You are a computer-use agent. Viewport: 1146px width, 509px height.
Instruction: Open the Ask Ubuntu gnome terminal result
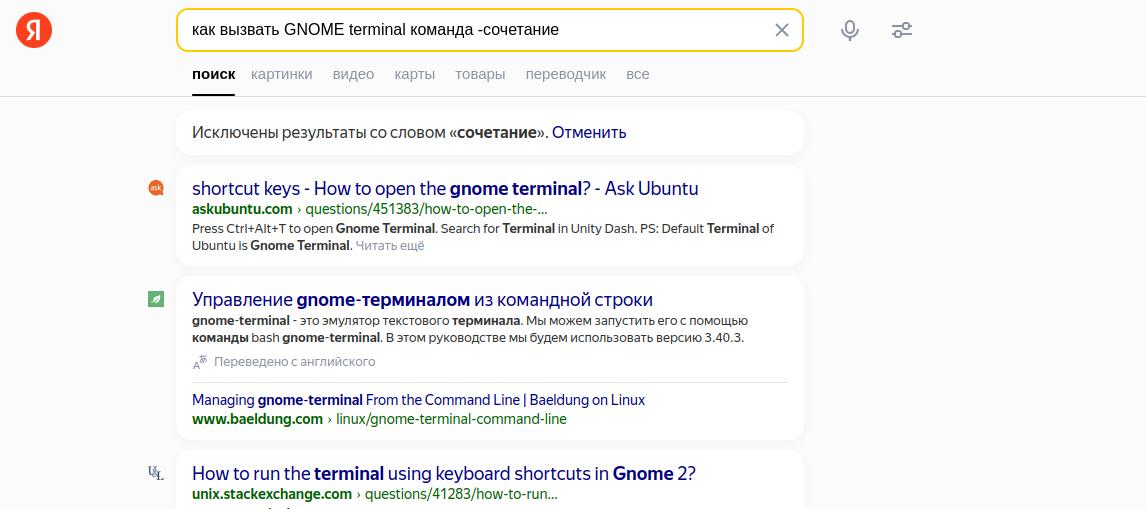pos(445,188)
